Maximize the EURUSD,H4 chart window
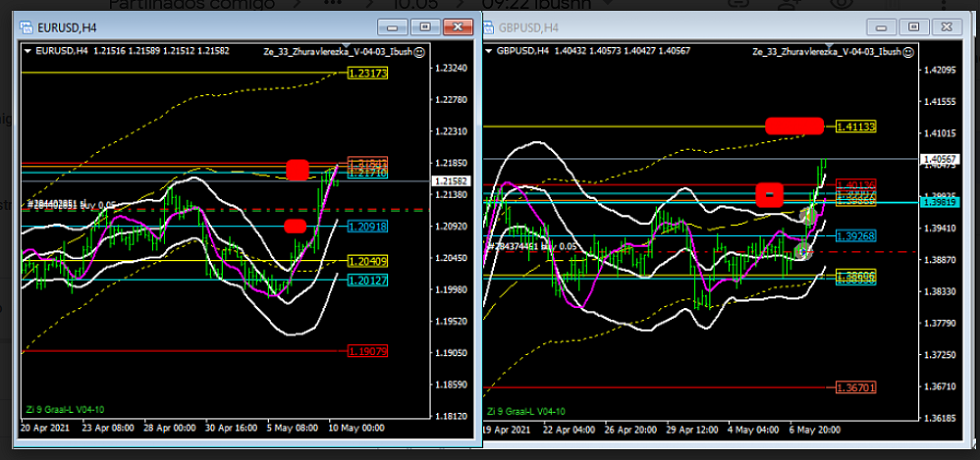980x460 pixels. click(x=424, y=29)
